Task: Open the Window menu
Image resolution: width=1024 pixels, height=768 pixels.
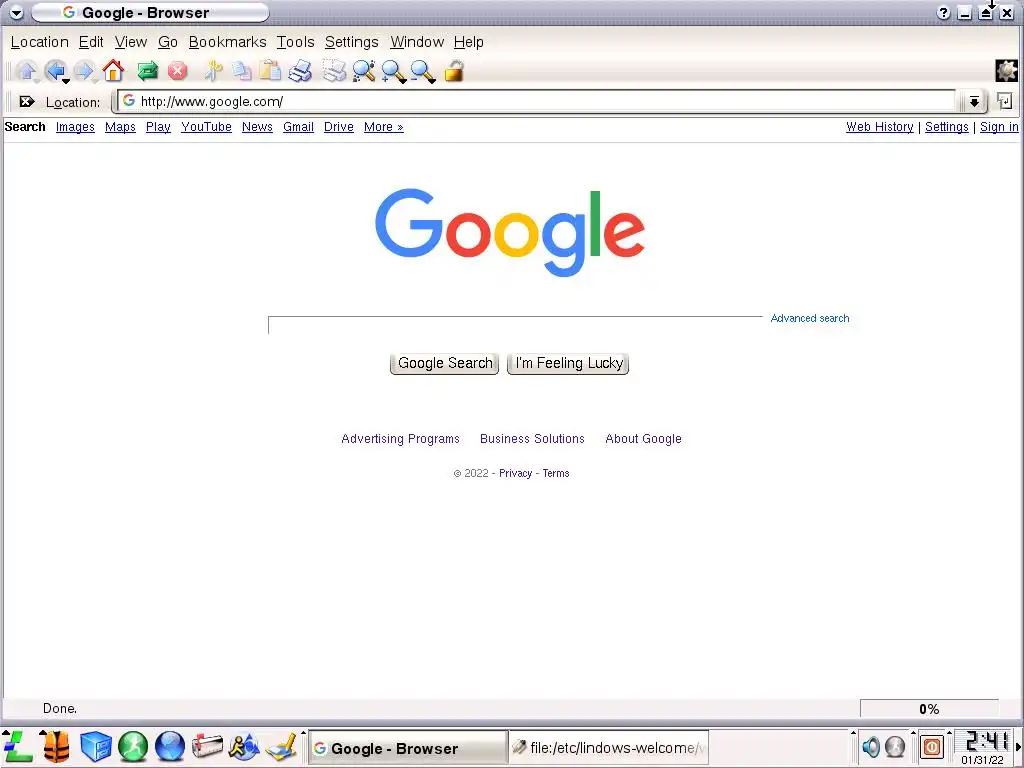Action: coord(417,42)
